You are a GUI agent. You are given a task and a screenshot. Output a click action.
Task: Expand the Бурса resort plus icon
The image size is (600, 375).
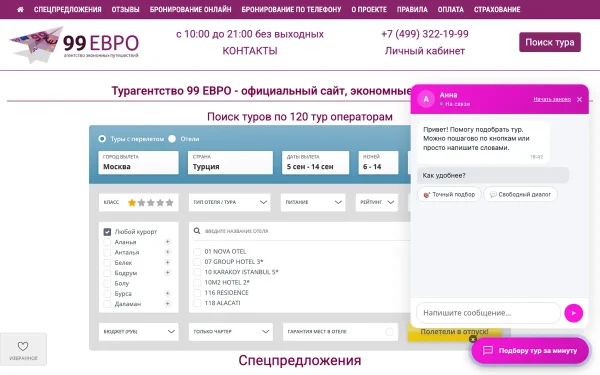point(168,293)
